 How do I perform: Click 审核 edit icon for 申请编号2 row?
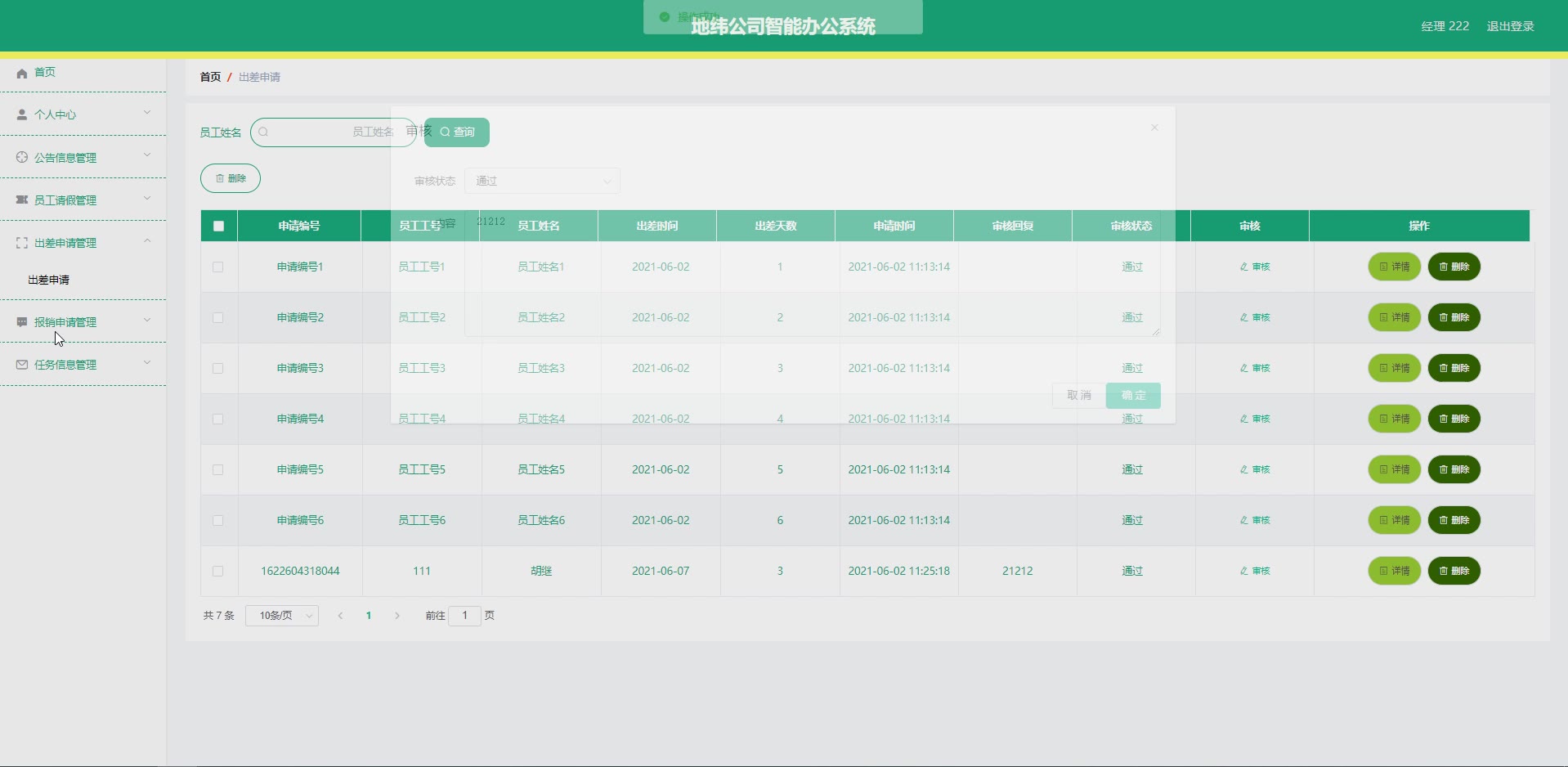click(1243, 317)
